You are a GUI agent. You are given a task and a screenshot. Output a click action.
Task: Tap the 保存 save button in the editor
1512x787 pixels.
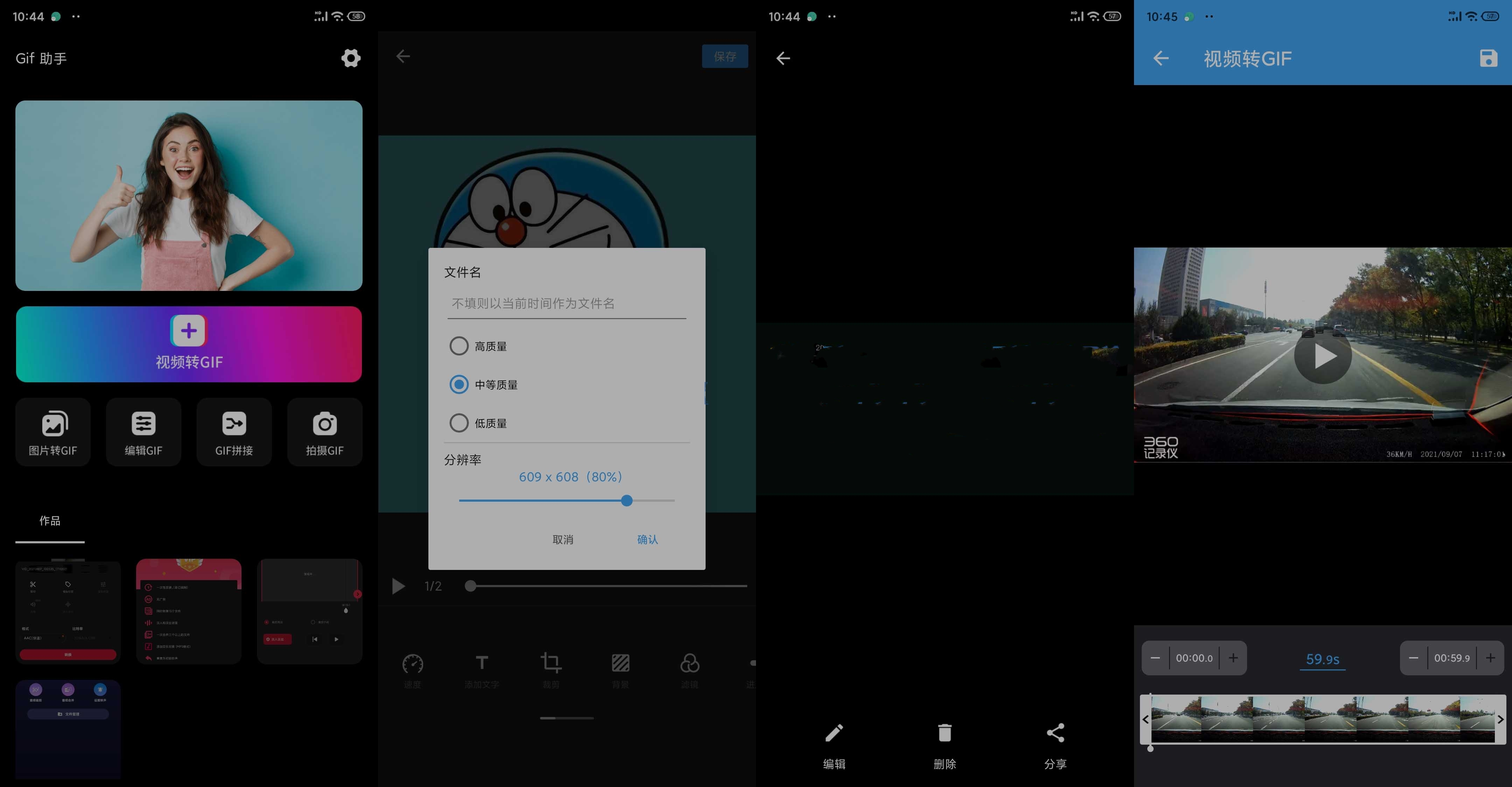point(725,56)
